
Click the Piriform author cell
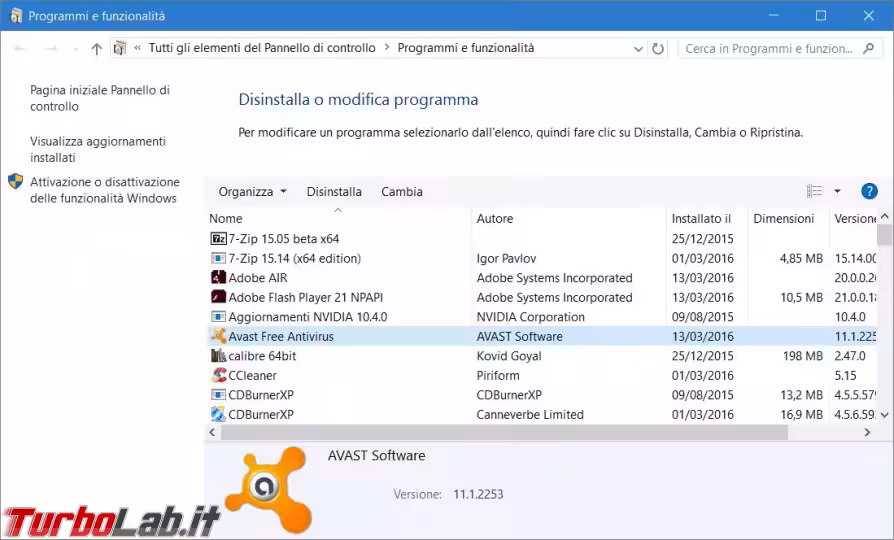click(x=498, y=375)
